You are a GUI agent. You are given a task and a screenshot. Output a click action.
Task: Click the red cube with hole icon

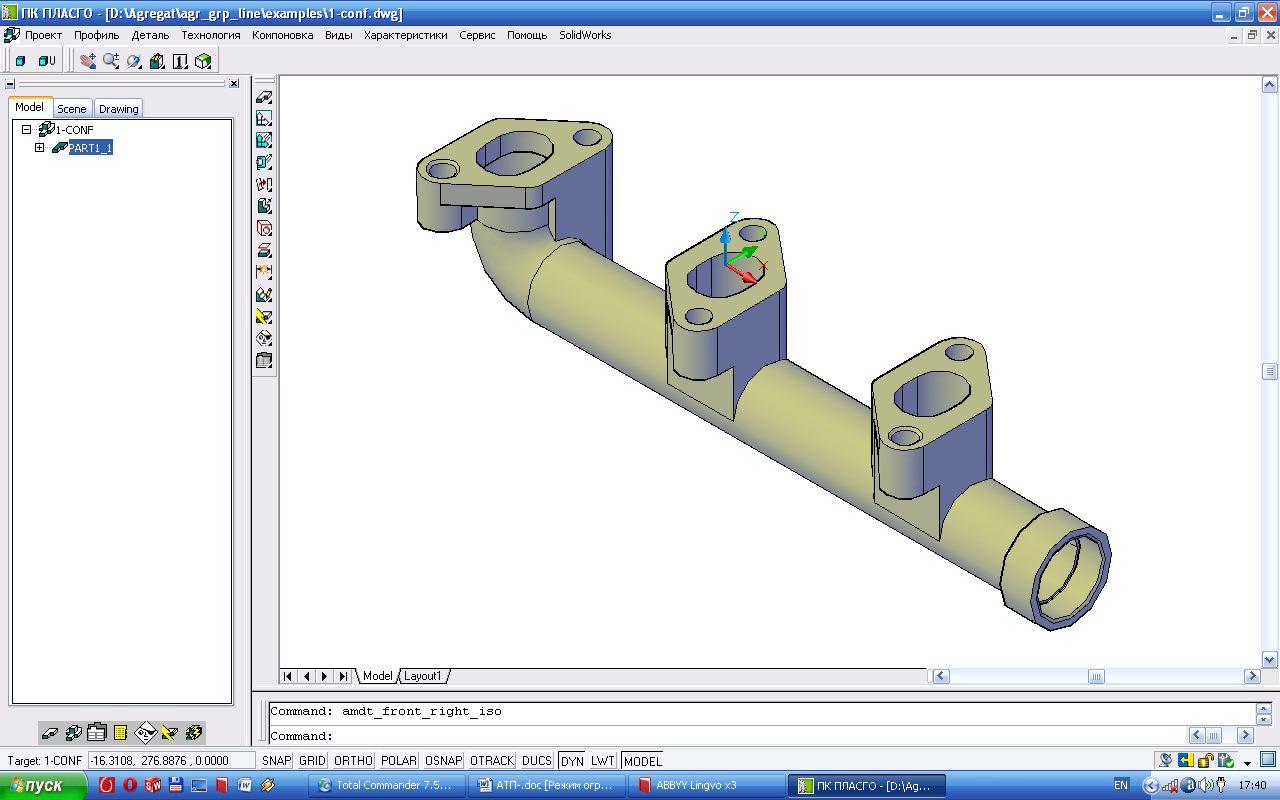pos(264,229)
